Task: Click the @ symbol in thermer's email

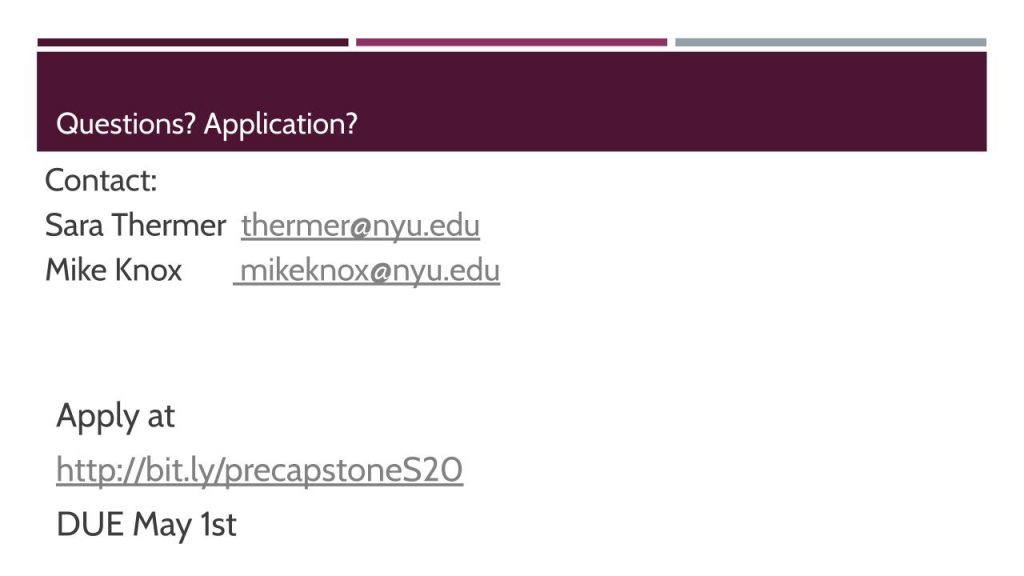Action: [x=360, y=228]
